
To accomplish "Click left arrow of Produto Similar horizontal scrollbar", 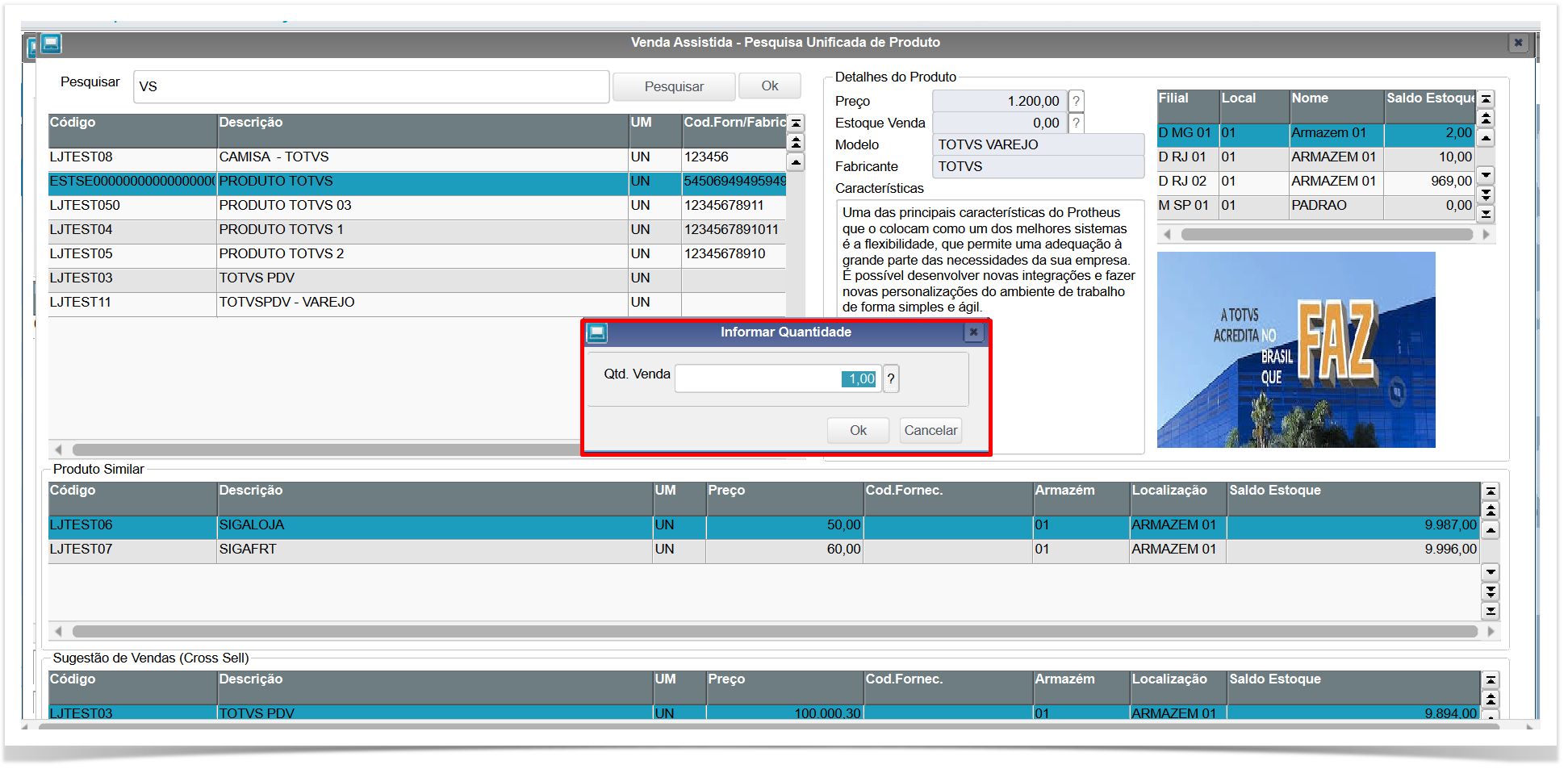I will 58,631.
